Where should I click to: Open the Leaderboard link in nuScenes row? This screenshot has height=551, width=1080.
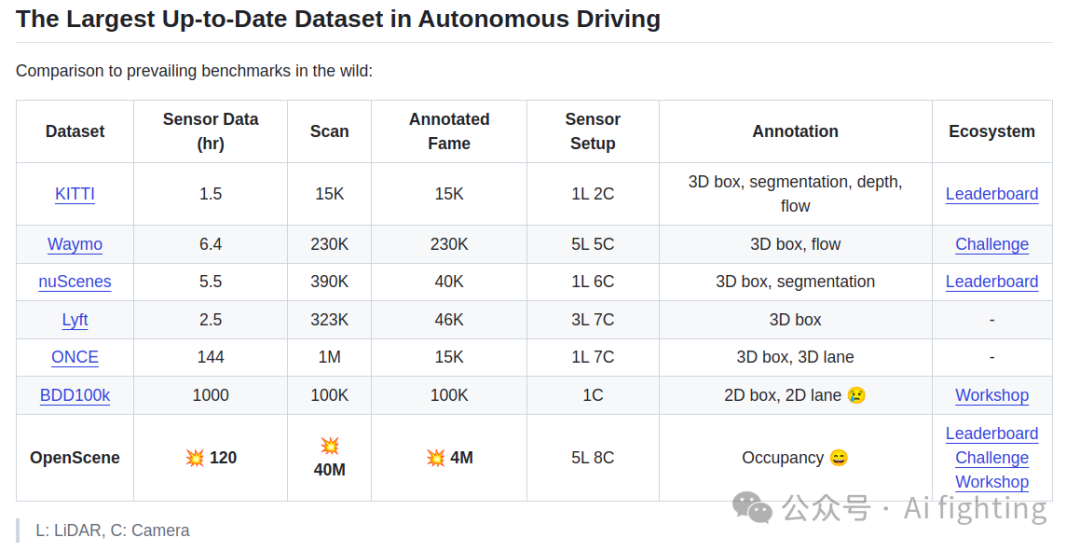coord(991,282)
